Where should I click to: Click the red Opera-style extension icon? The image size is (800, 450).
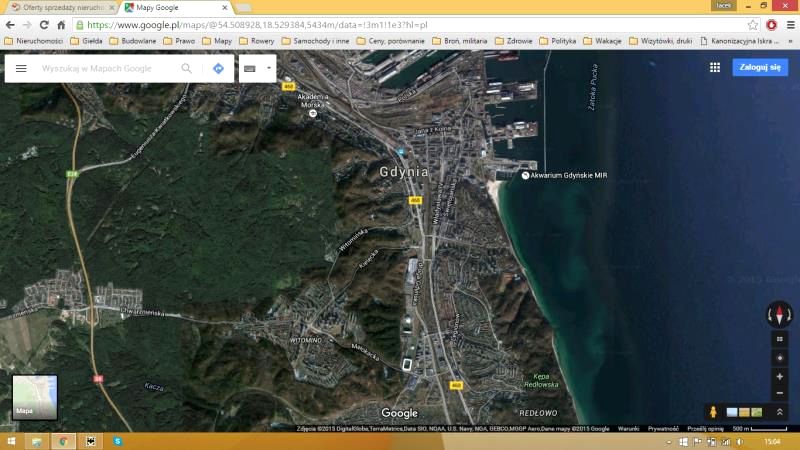click(x=771, y=24)
